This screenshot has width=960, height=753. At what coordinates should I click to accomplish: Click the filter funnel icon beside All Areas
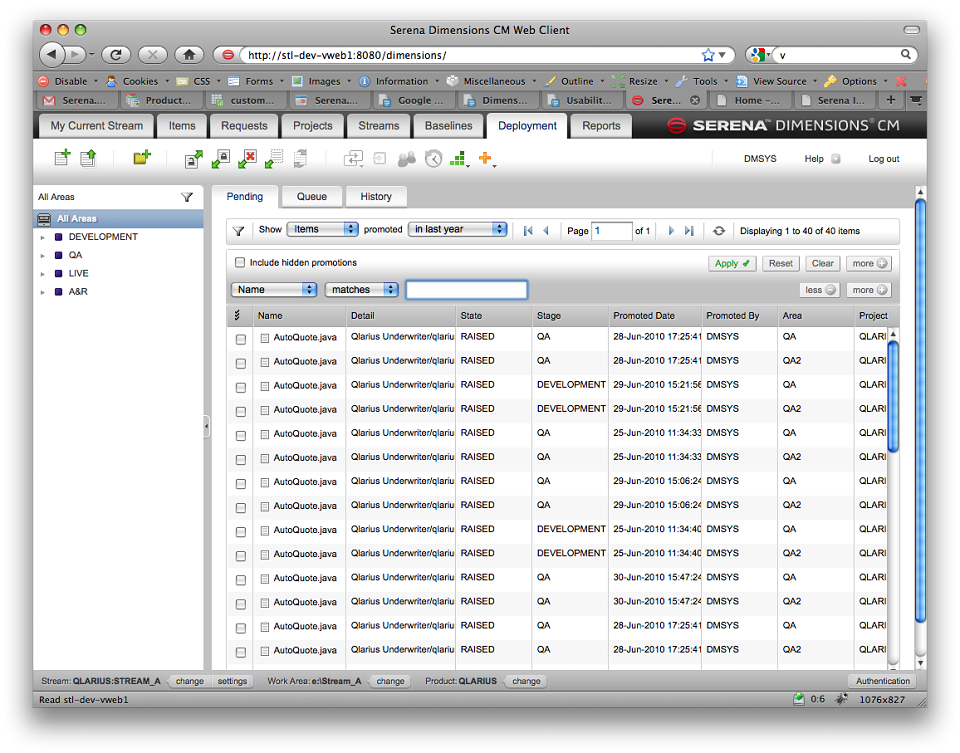pyautogui.click(x=187, y=197)
